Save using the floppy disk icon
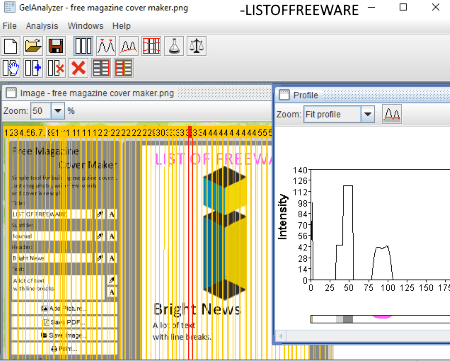This screenshot has width=450, height=361. click(x=56, y=46)
